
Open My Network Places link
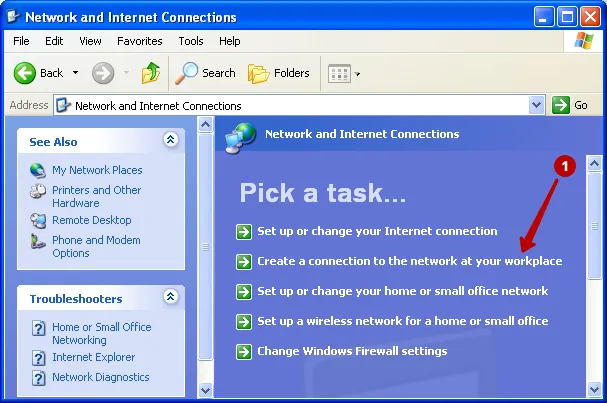(97, 170)
